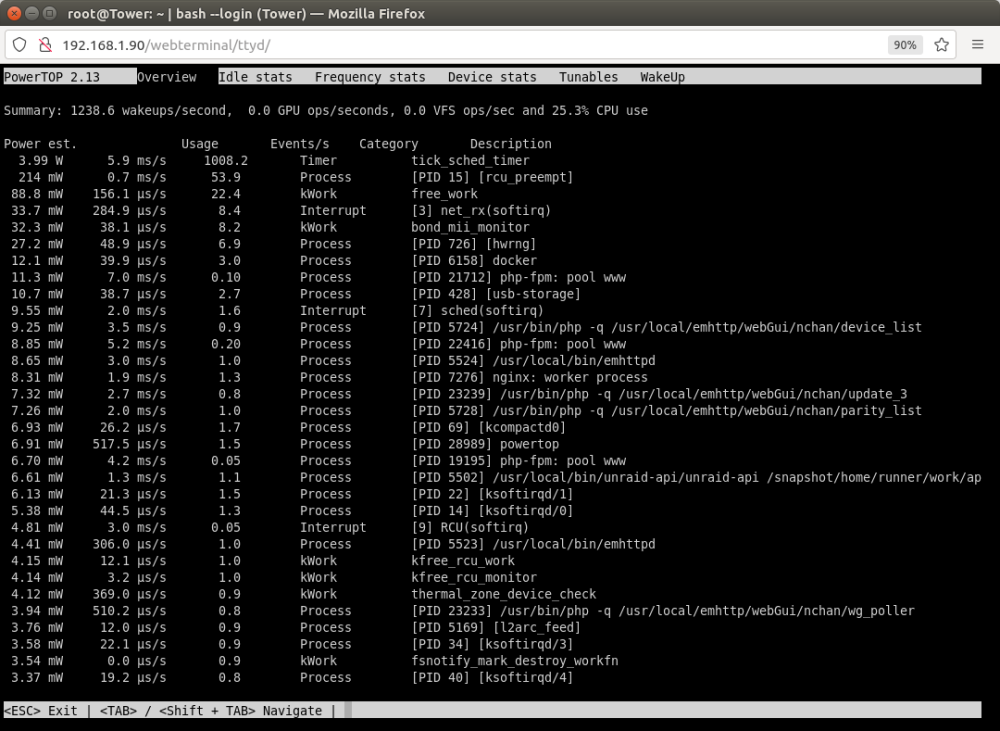Viewport: 1000px width, 731px height.
Task: Bookmark this page with the star icon
Action: point(941,45)
